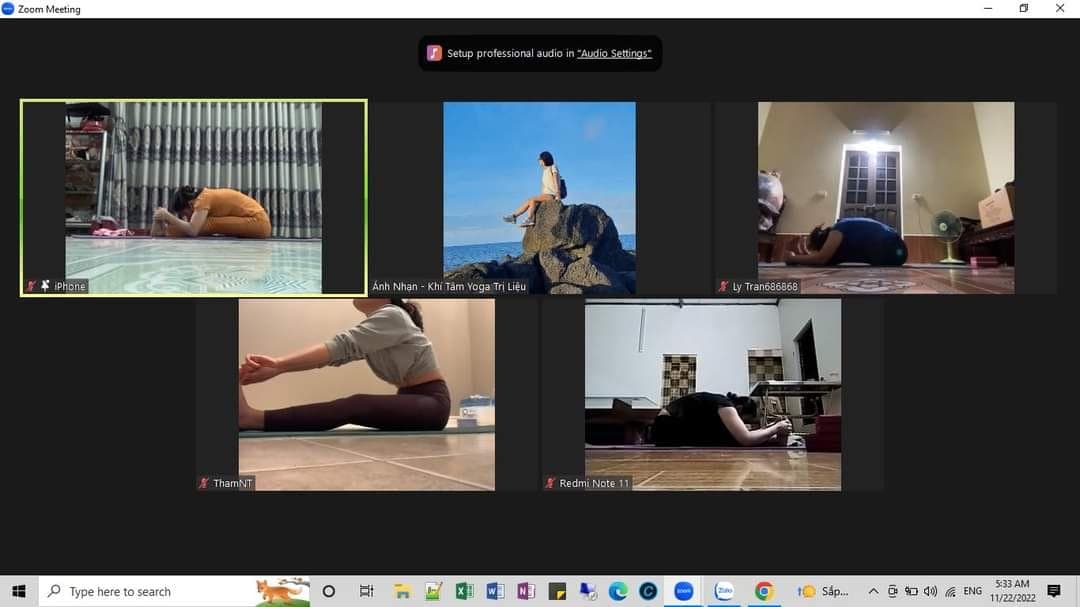Restore down the Zoom Meeting window
This screenshot has height=607, width=1080.
[x=1024, y=9]
